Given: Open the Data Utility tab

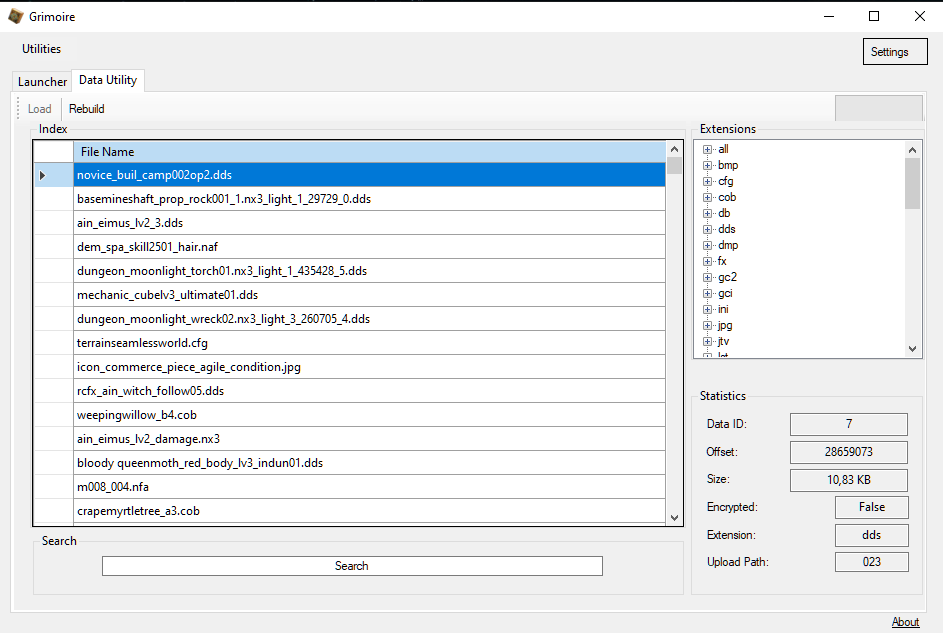Looking at the screenshot, I should coord(108,80).
